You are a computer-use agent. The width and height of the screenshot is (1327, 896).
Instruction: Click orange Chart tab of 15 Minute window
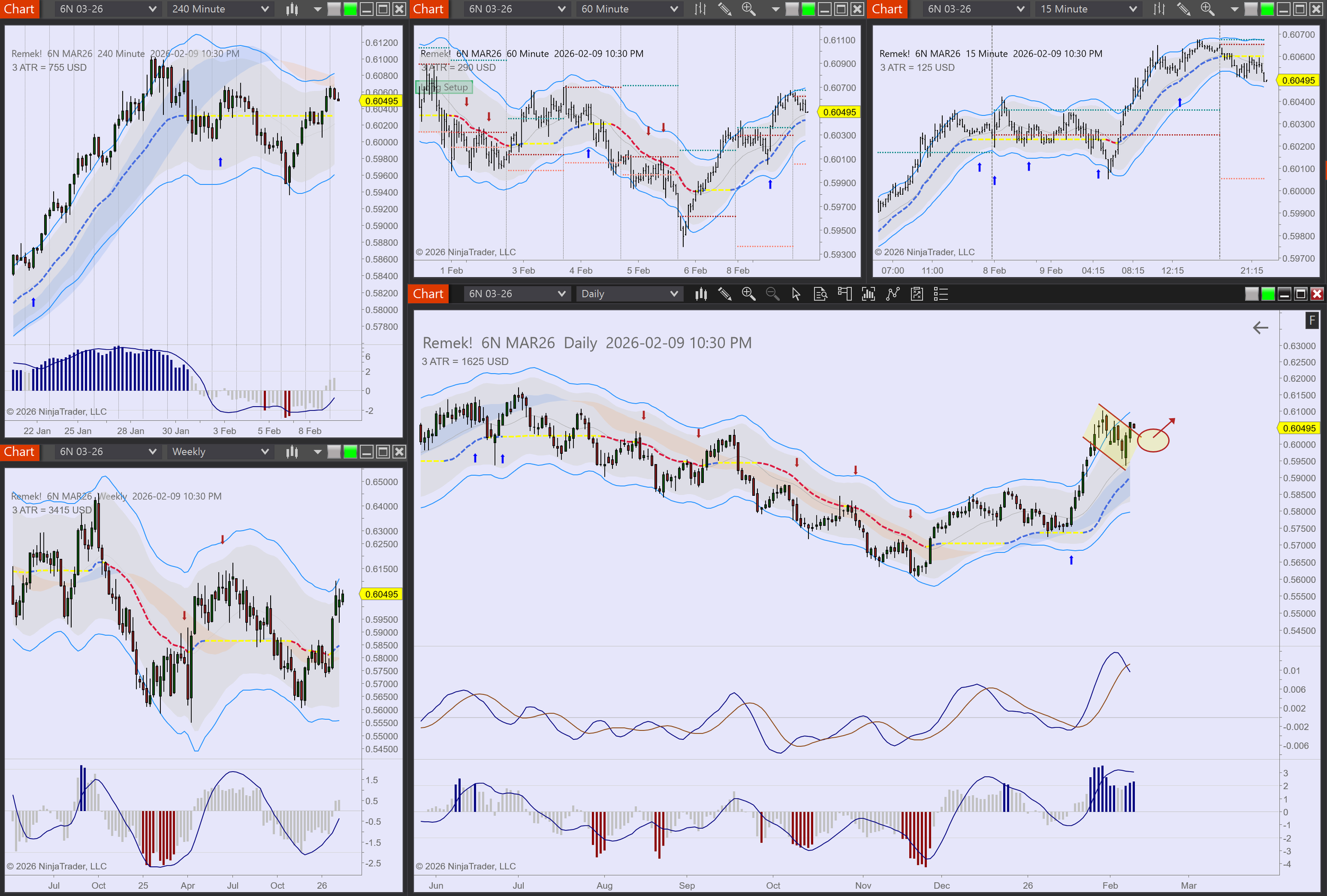[x=887, y=9]
